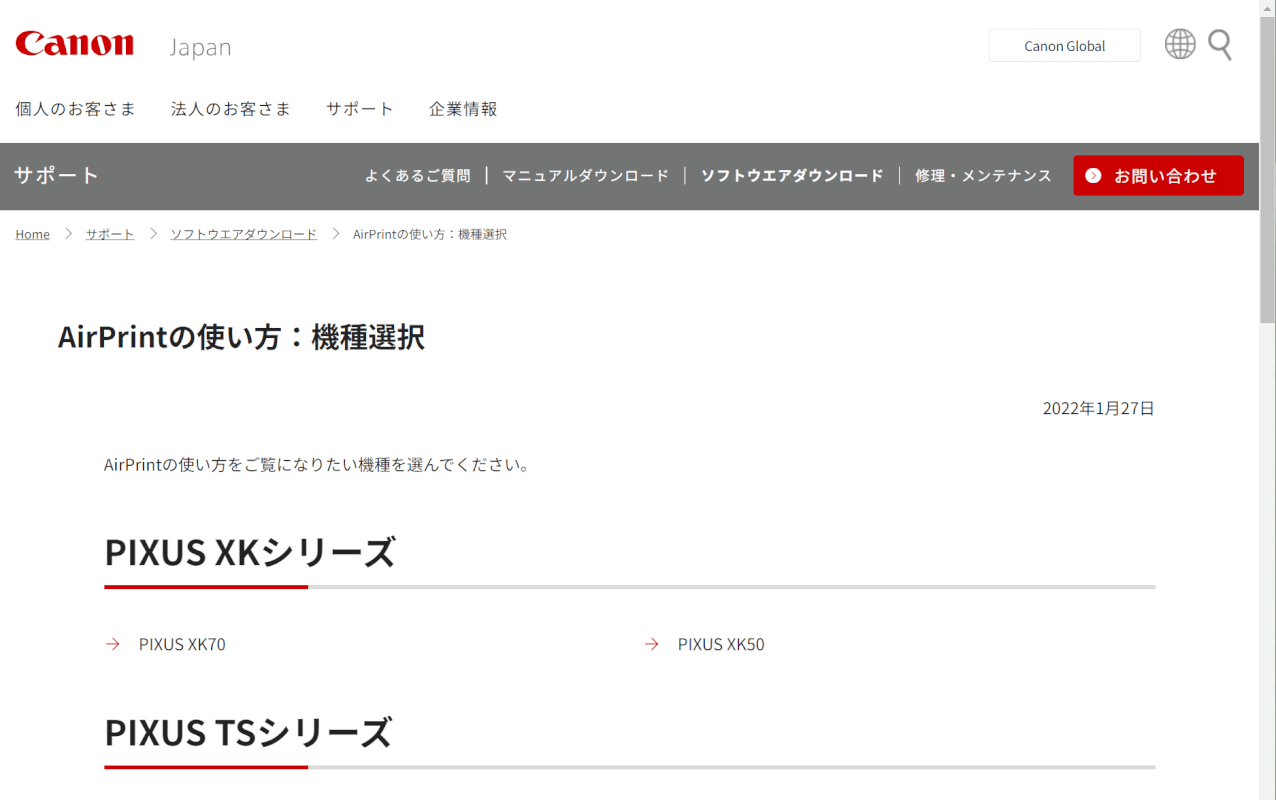
Task: Click the circle arrow icon in お問い合わせ
Action: (x=1093, y=176)
